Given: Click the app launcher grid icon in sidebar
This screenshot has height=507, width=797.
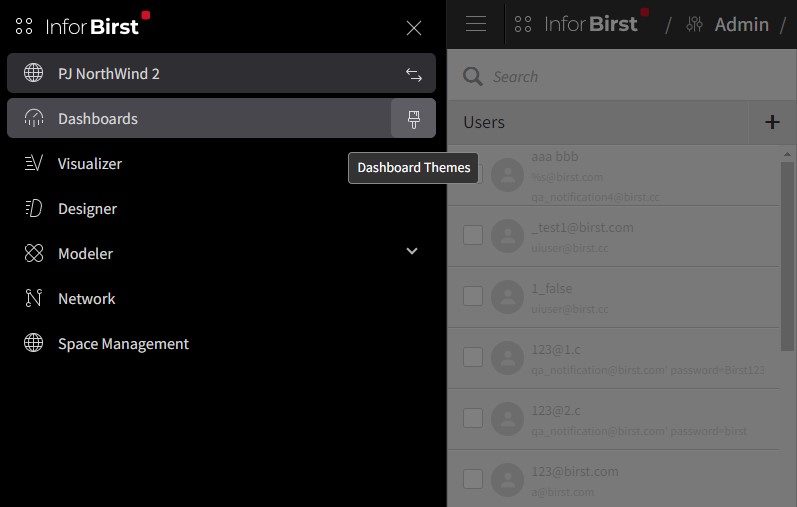Looking at the screenshot, I should pyautogui.click(x=24, y=27).
